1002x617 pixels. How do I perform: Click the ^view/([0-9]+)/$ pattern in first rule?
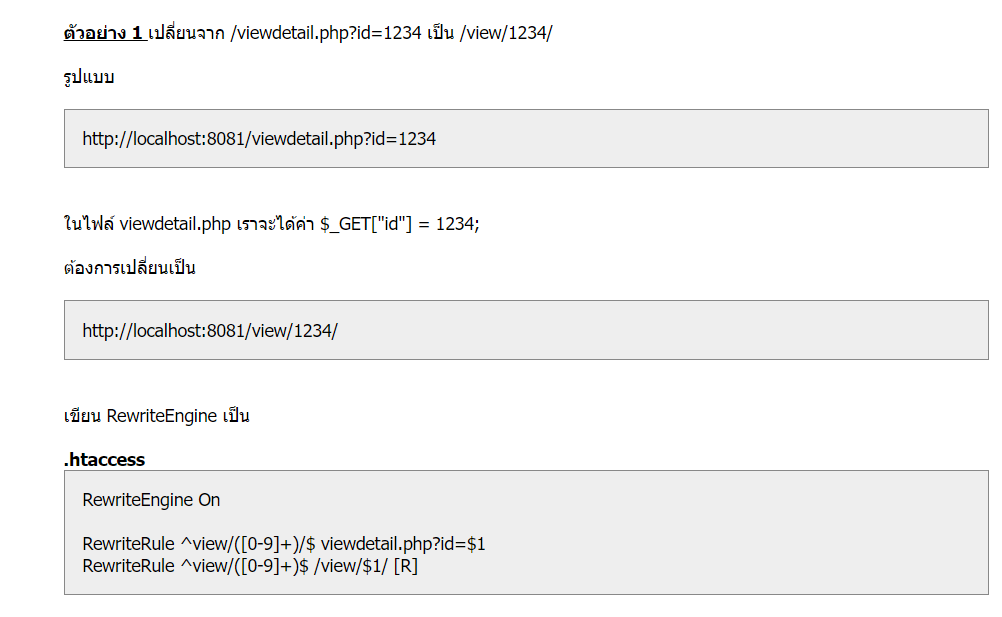pyautogui.click(x=248, y=544)
